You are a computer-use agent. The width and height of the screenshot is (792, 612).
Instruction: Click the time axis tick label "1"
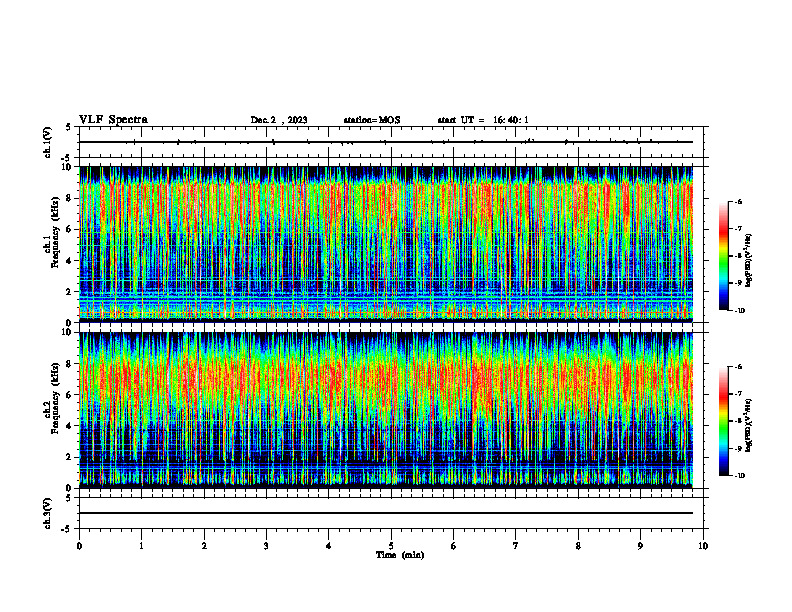(141, 546)
